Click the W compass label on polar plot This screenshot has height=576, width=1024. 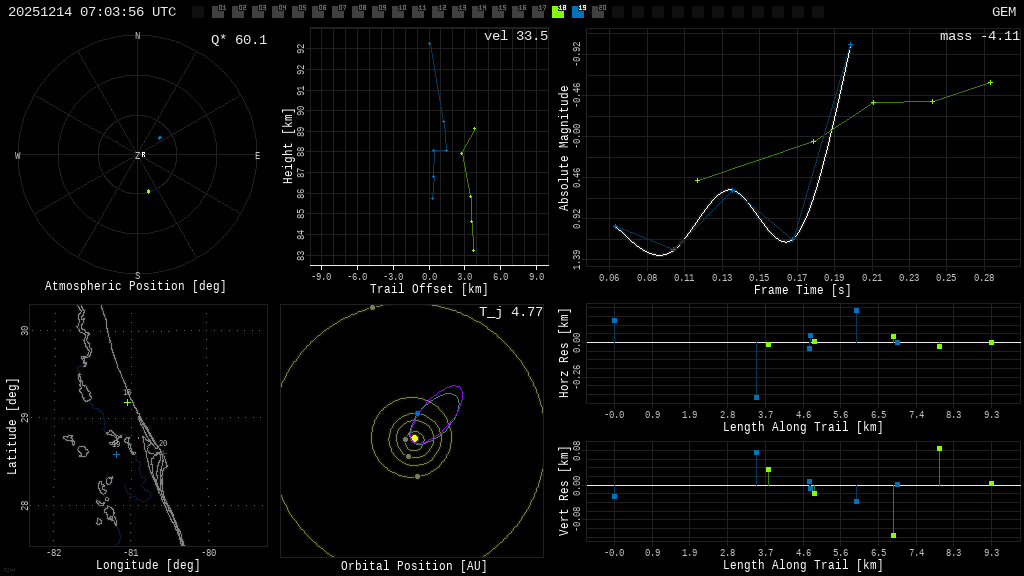pyautogui.click(x=18, y=155)
